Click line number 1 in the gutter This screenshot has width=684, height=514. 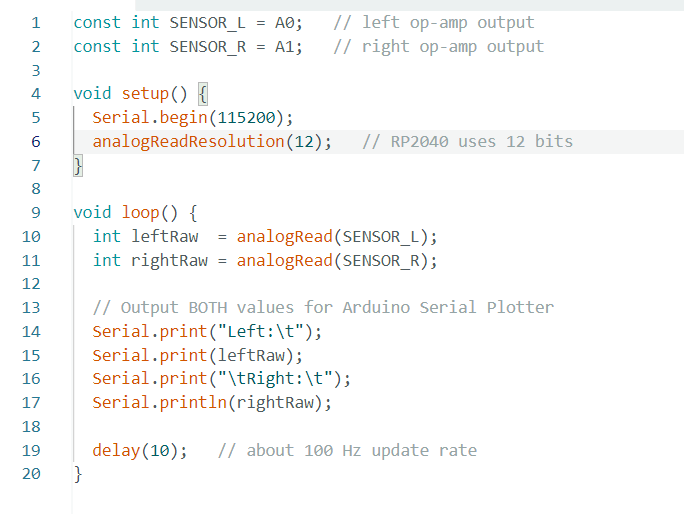(x=36, y=22)
